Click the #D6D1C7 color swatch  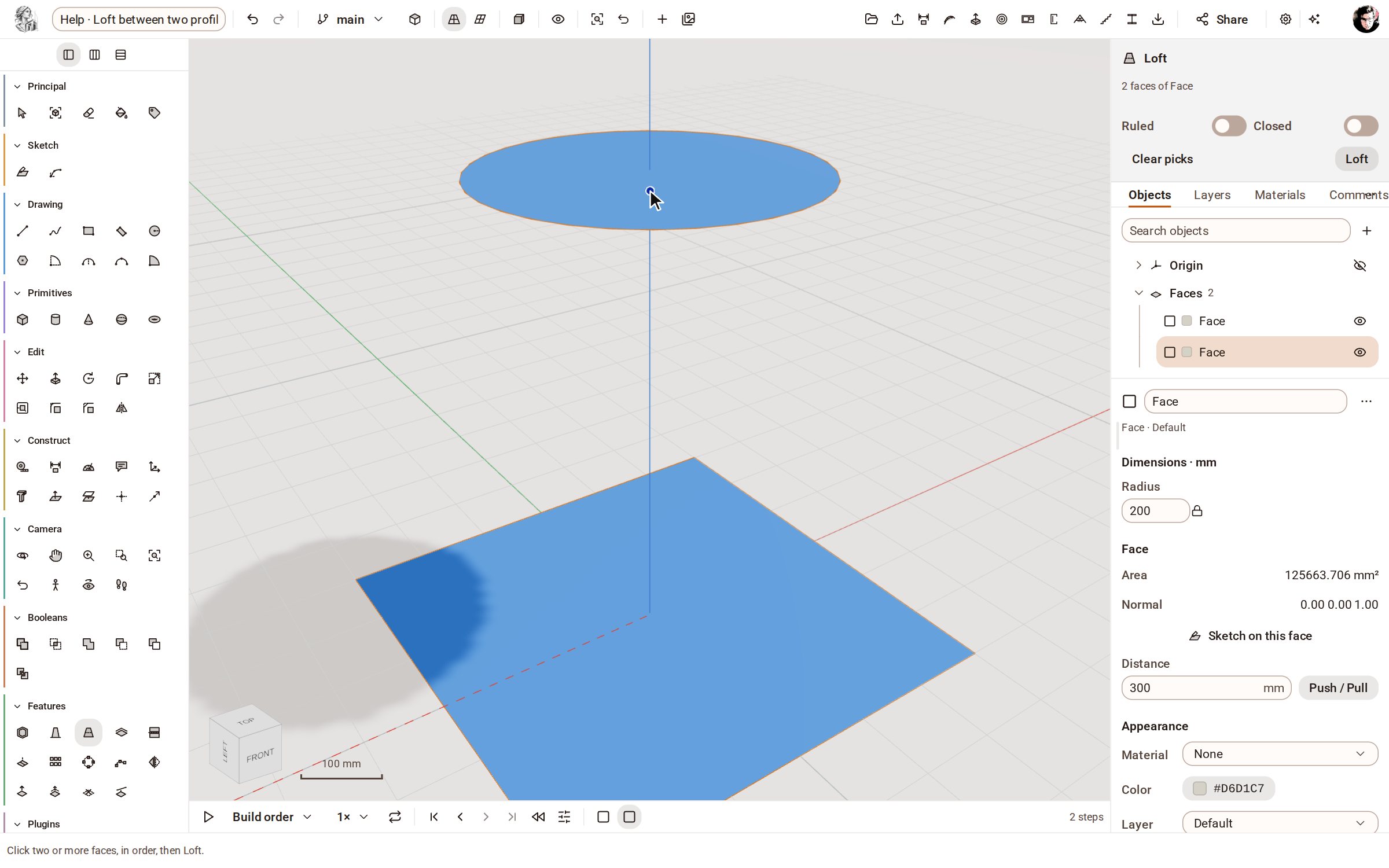(x=1199, y=789)
